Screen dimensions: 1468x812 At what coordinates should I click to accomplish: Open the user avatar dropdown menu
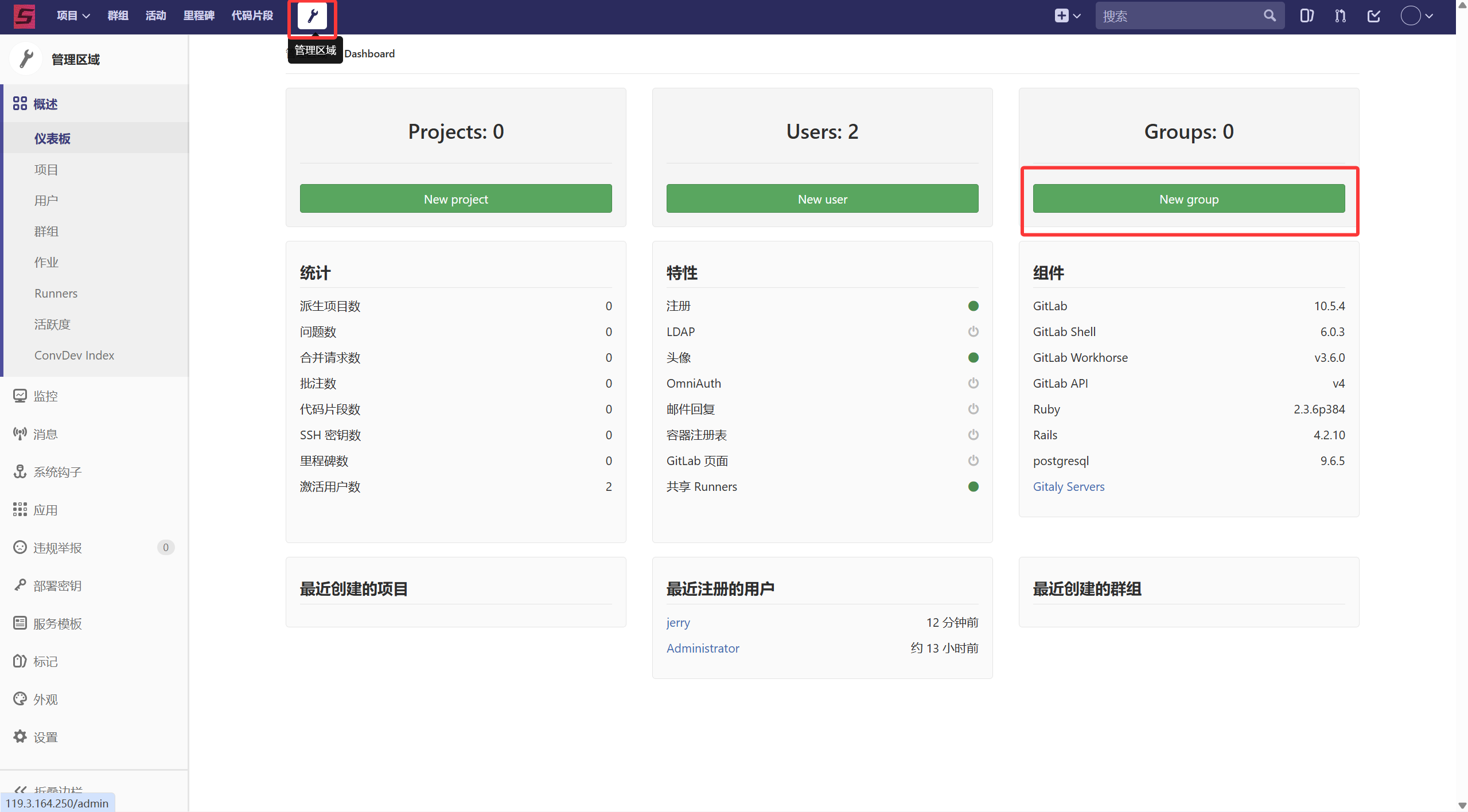(1417, 15)
